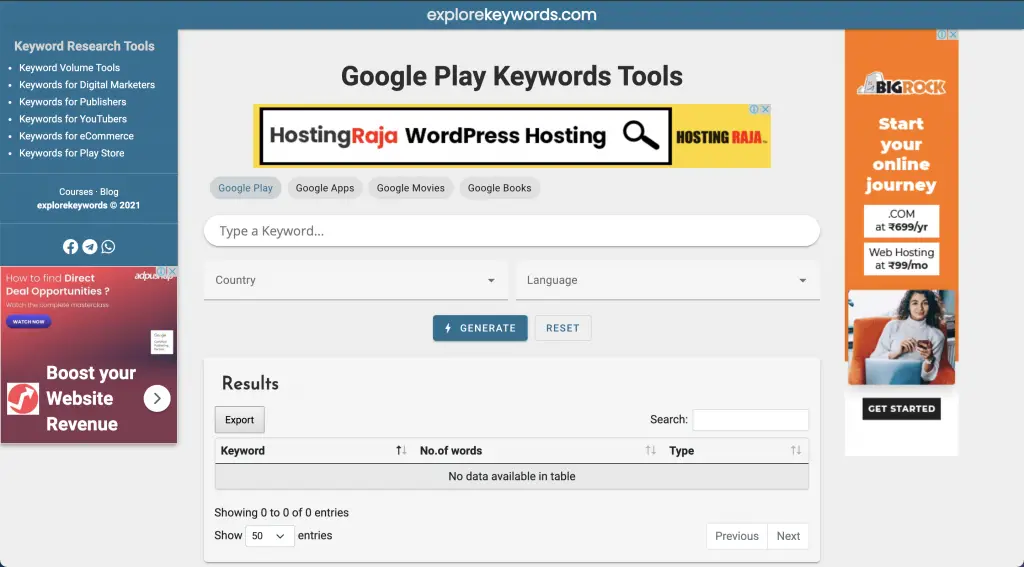Open the Language dropdown
This screenshot has height=567, width=1024.
[x=667, y=280]
